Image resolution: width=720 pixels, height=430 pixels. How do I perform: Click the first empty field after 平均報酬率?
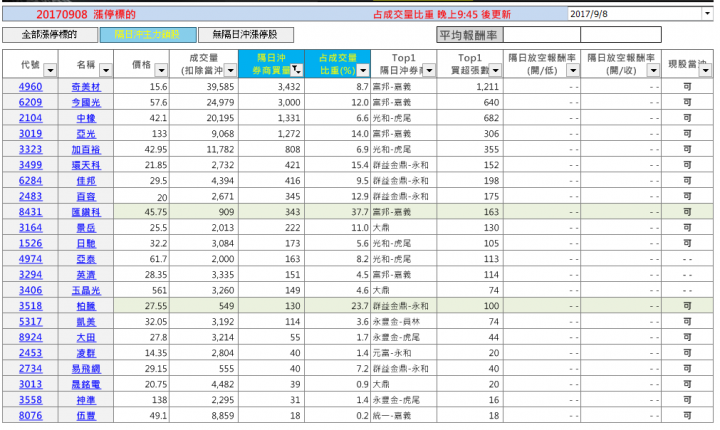pos(542,35)
